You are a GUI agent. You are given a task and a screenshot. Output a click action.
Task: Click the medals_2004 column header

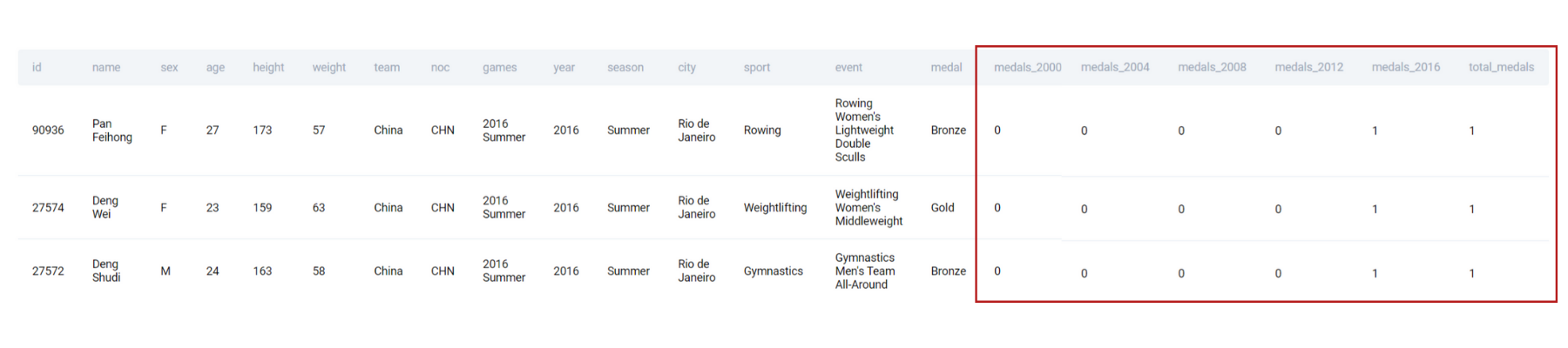[1115, 67]
